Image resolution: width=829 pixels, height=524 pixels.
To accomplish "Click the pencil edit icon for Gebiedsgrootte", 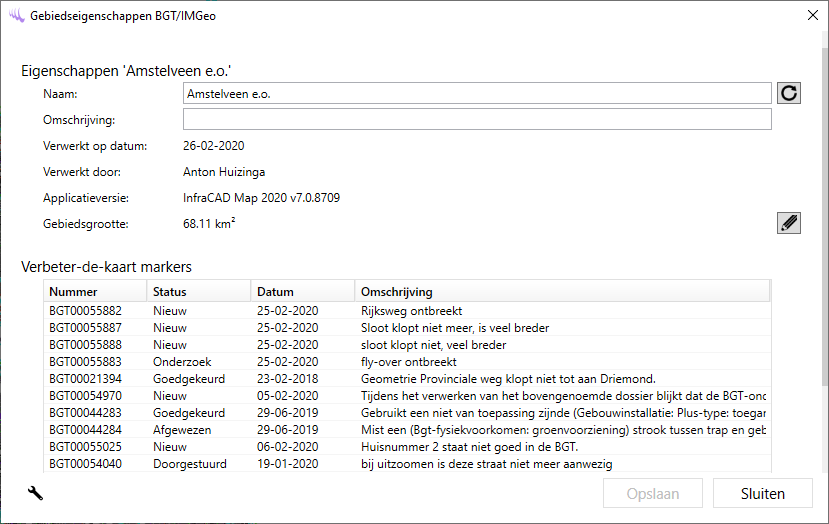I will [x=789, y=223].
